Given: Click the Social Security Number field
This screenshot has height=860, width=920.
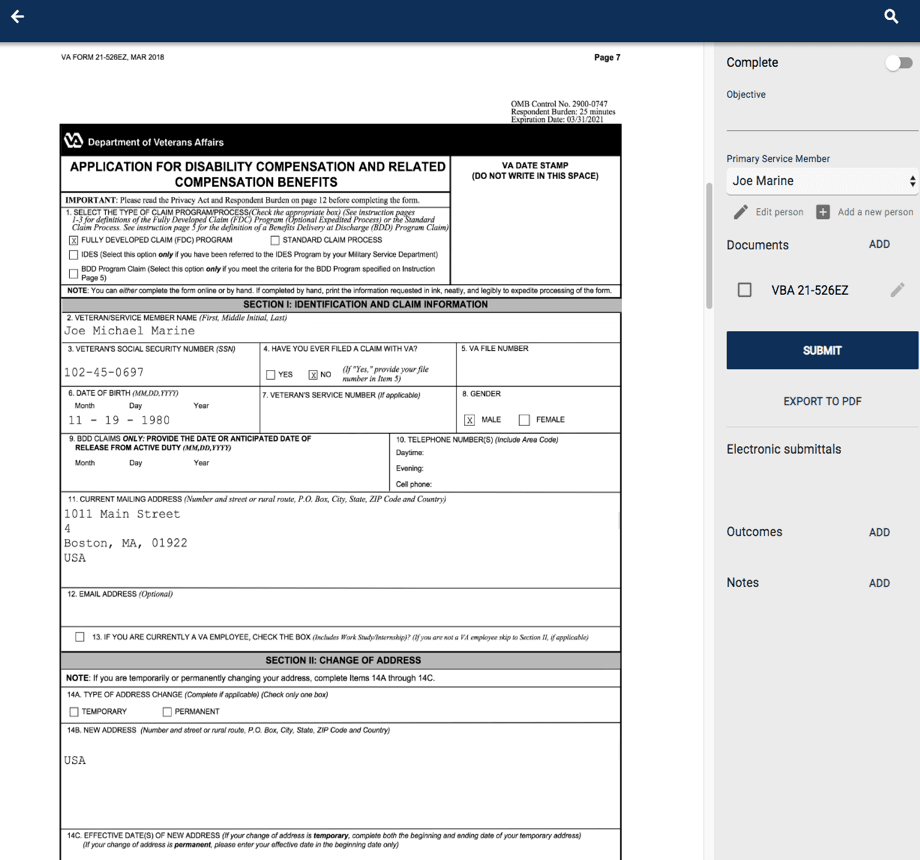Looking at the screenshot, I should 160,372.
